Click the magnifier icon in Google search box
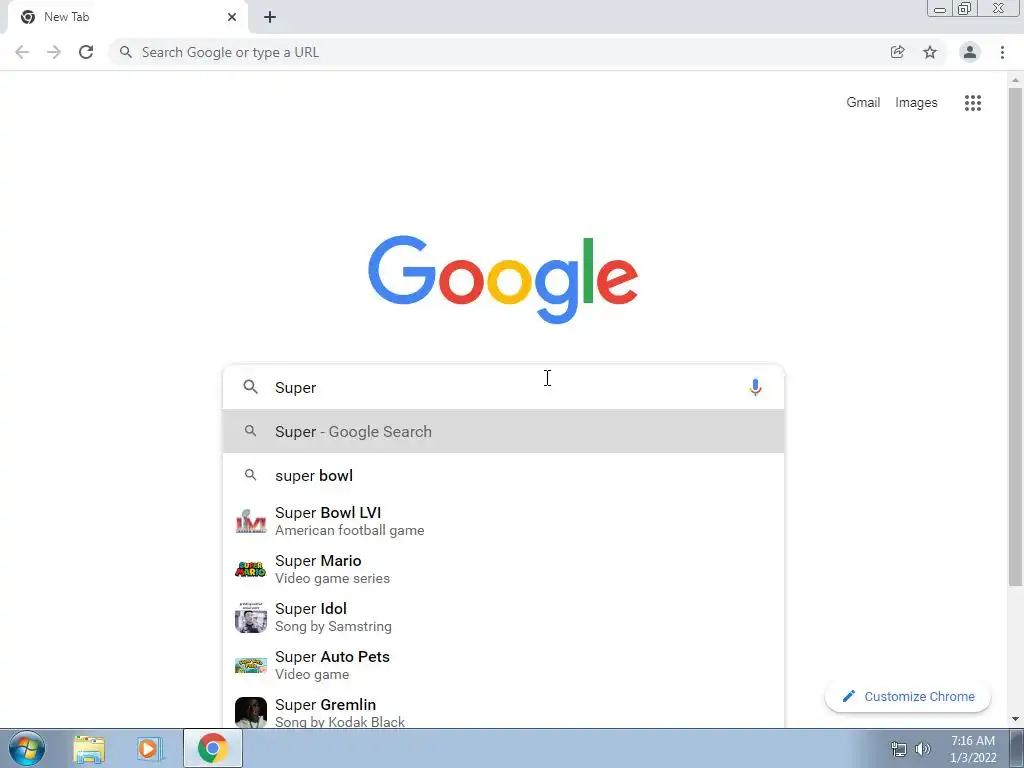This screenshot has height=768, width=1024. [x=250, y=387]
